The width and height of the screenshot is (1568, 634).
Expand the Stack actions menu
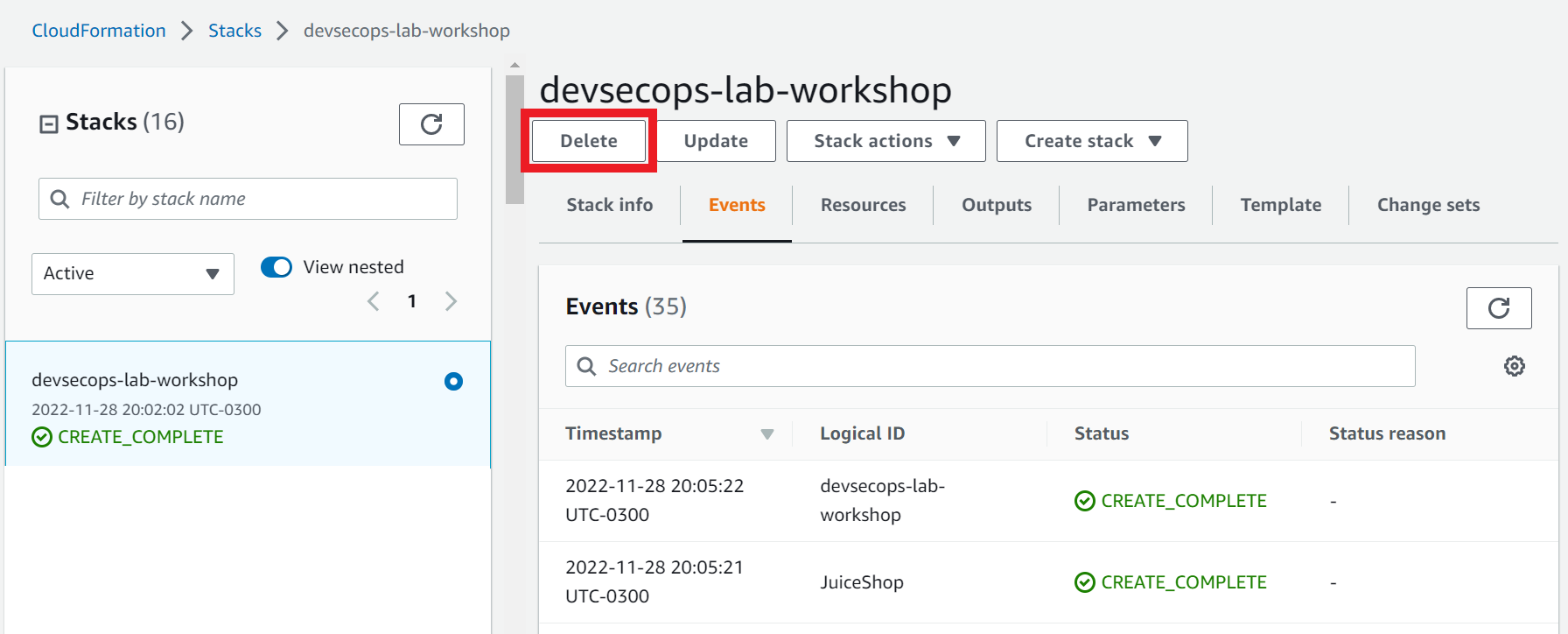point(886,141)
